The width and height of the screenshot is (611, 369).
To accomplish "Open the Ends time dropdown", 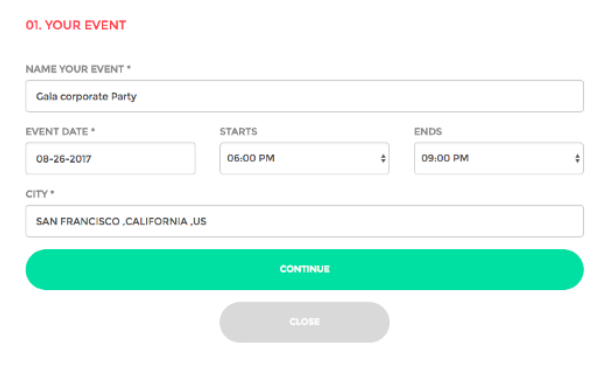I will click(499, 158).
